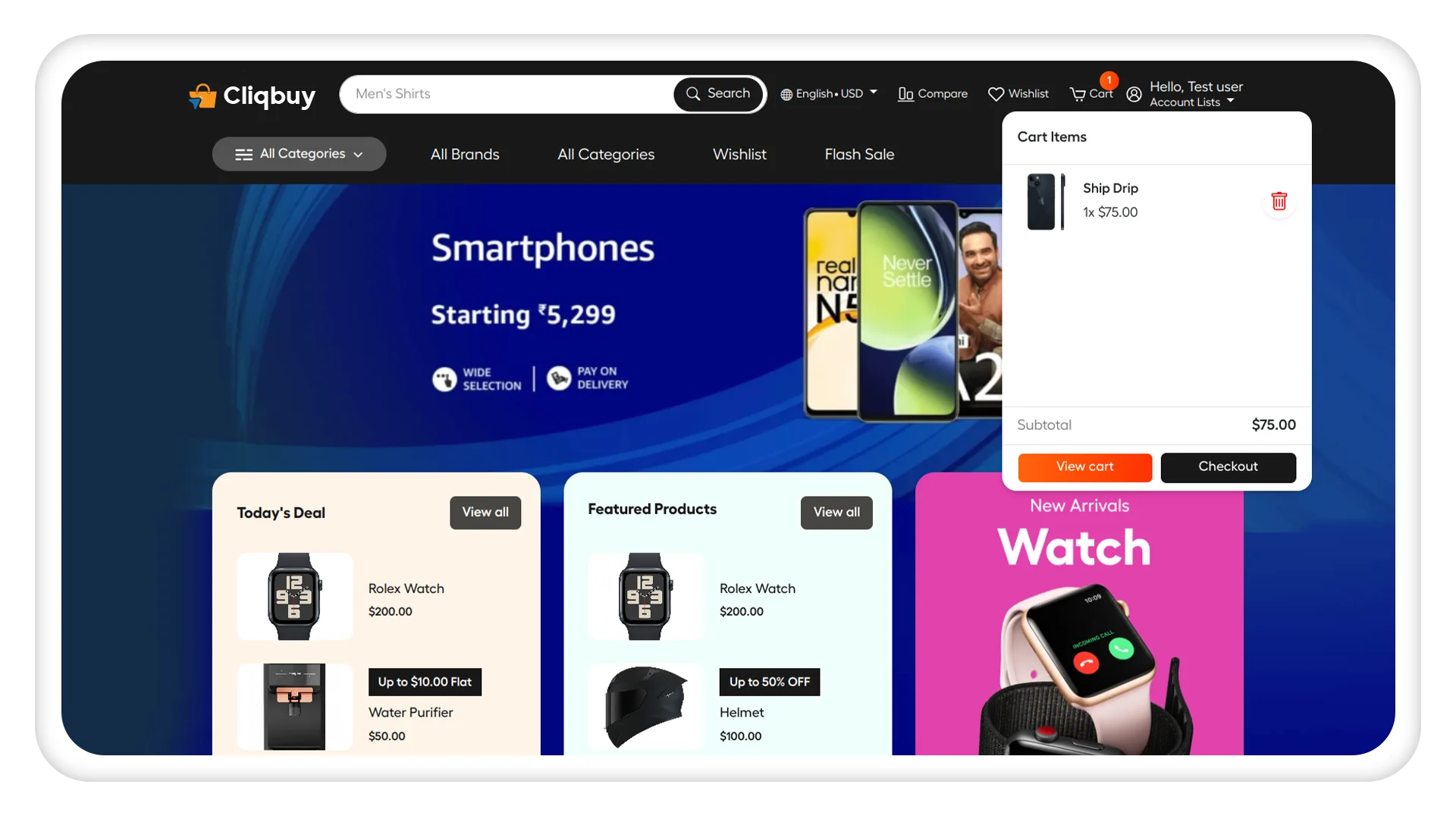Click the globe language icon
Screen dimensions: 1456x819
[x=786, y=94]
